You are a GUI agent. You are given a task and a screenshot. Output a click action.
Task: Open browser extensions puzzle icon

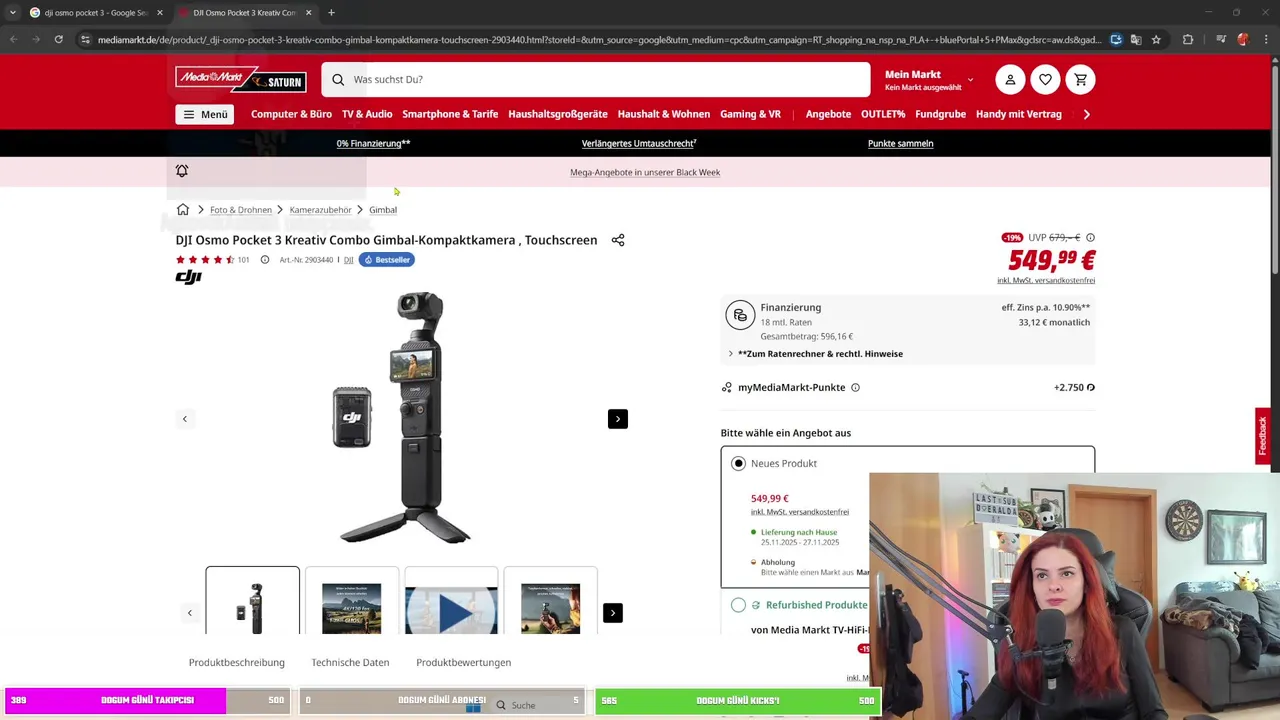(1188, 40)
